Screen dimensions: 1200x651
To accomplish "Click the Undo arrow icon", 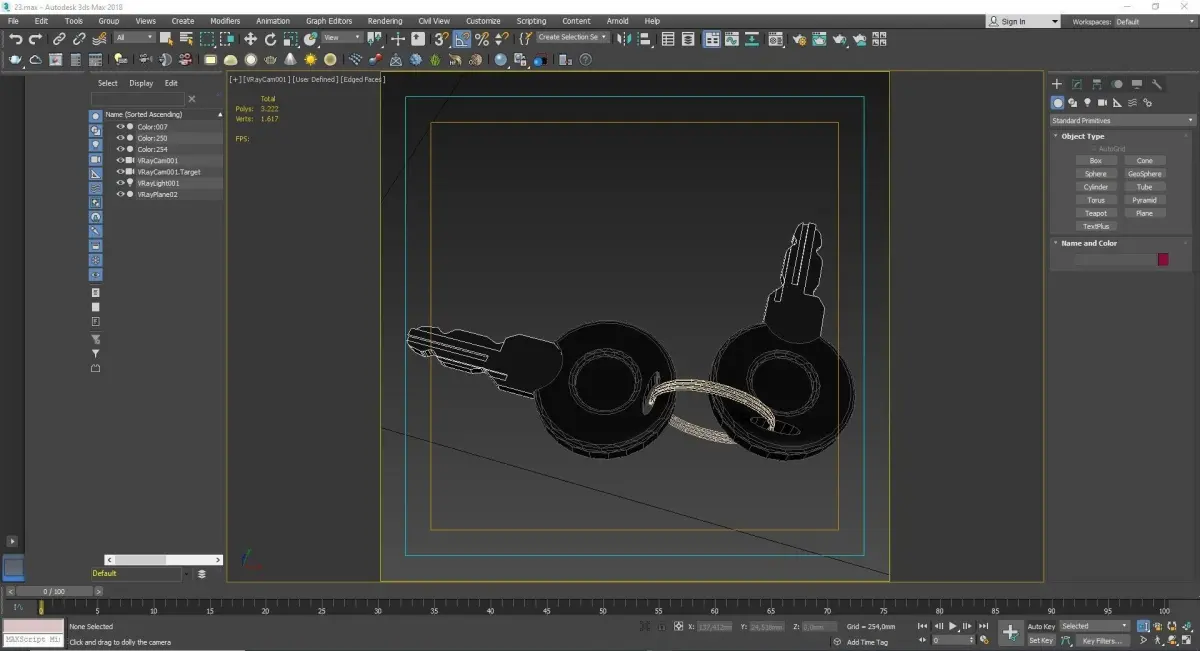I will (16, 39).
